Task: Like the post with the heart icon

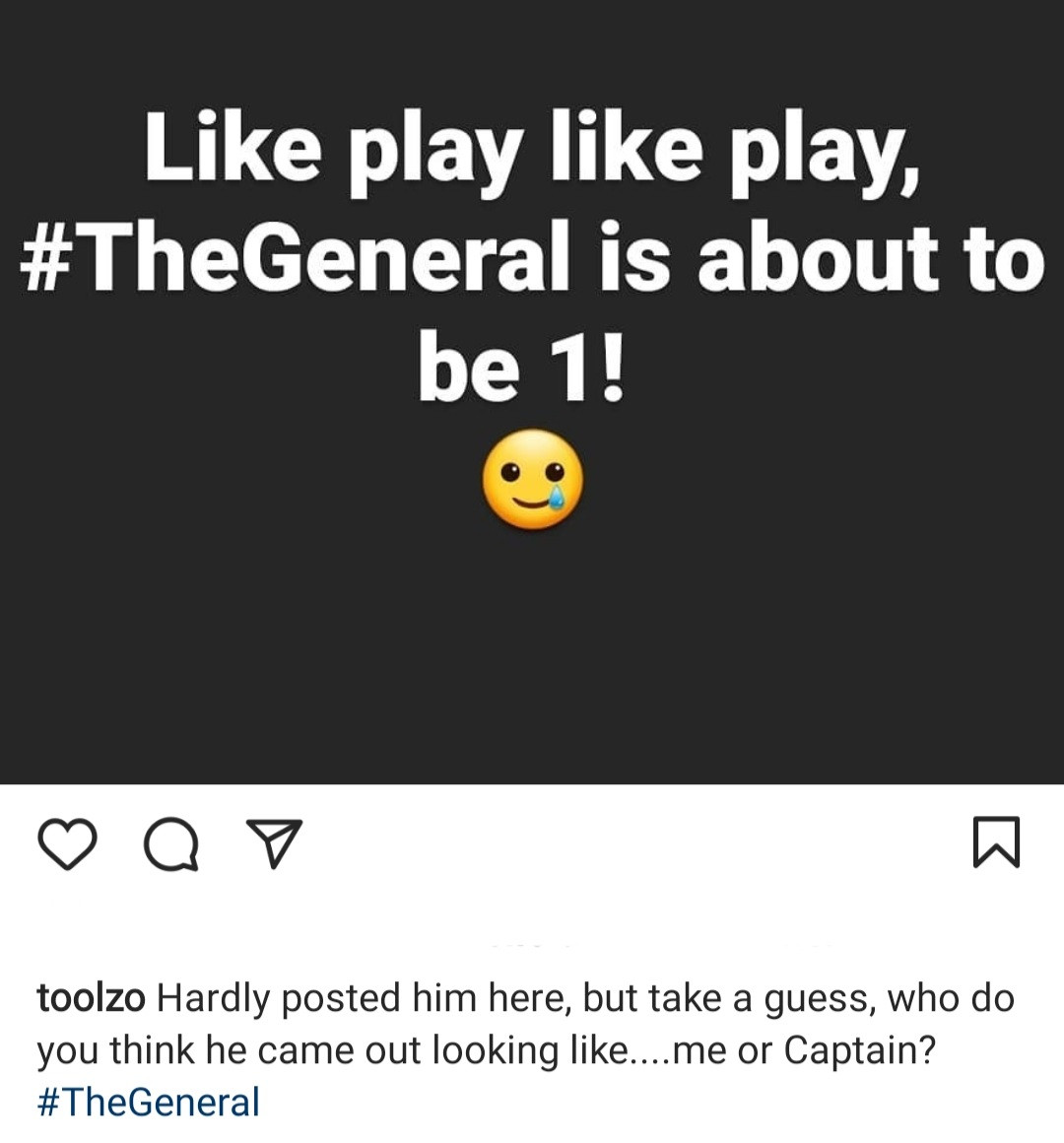Action: (67, 843)
